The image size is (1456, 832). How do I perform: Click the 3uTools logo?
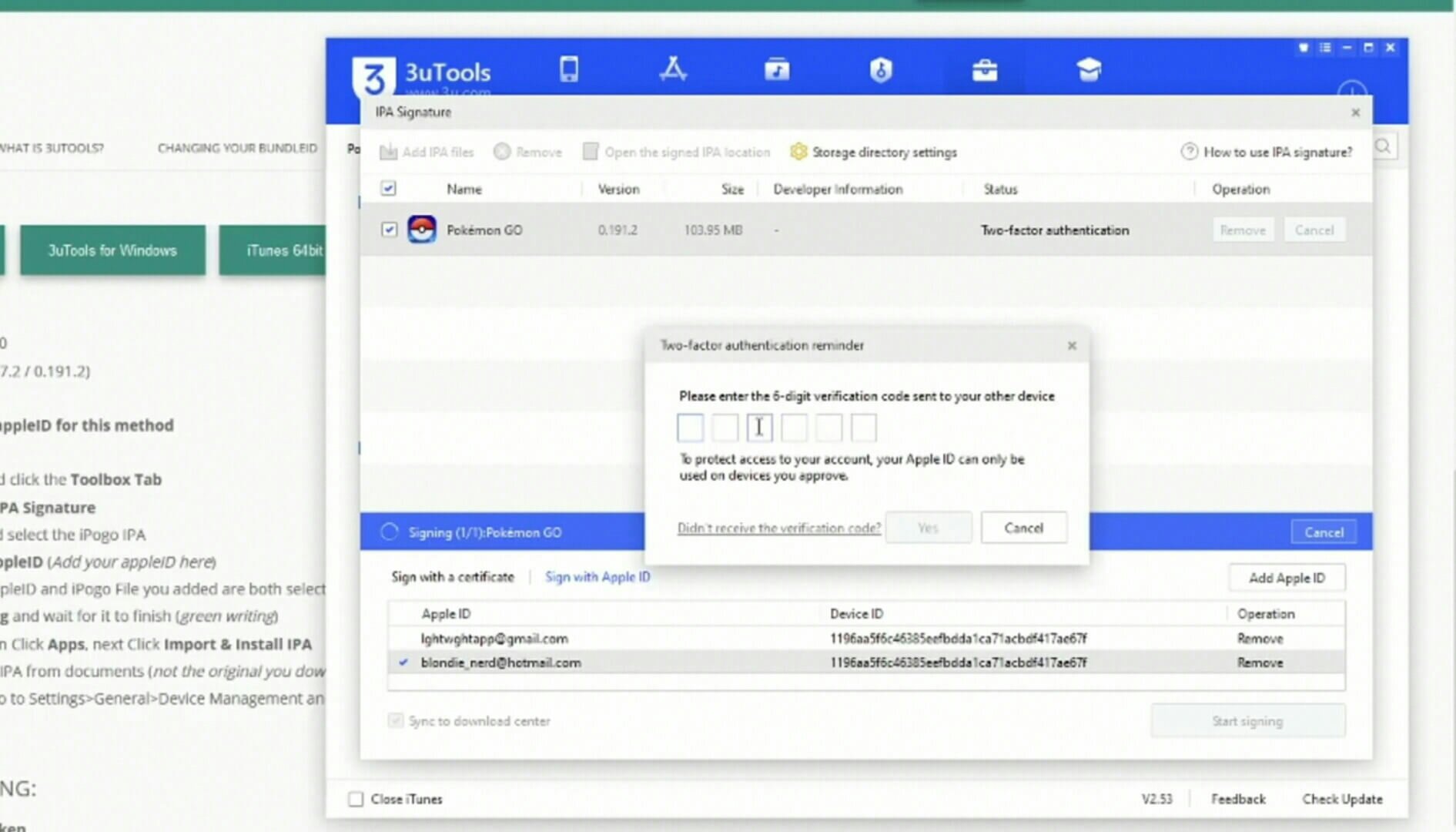[x=374, y=77]
